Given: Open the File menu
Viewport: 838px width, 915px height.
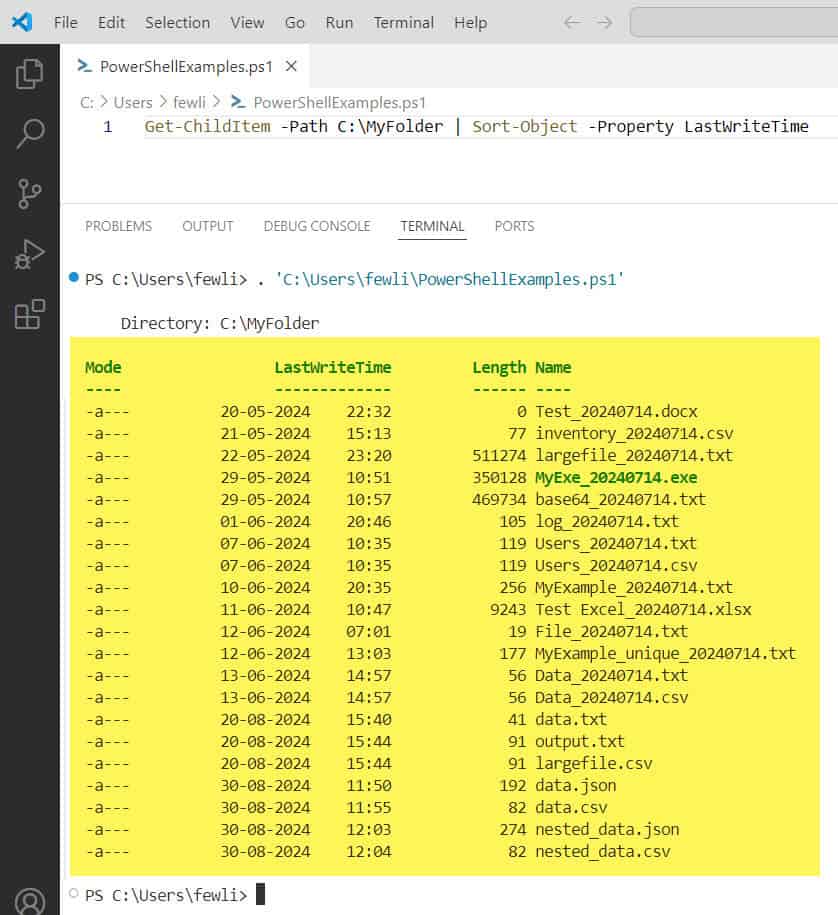Looking at the screenshot, I should (65, 23).
